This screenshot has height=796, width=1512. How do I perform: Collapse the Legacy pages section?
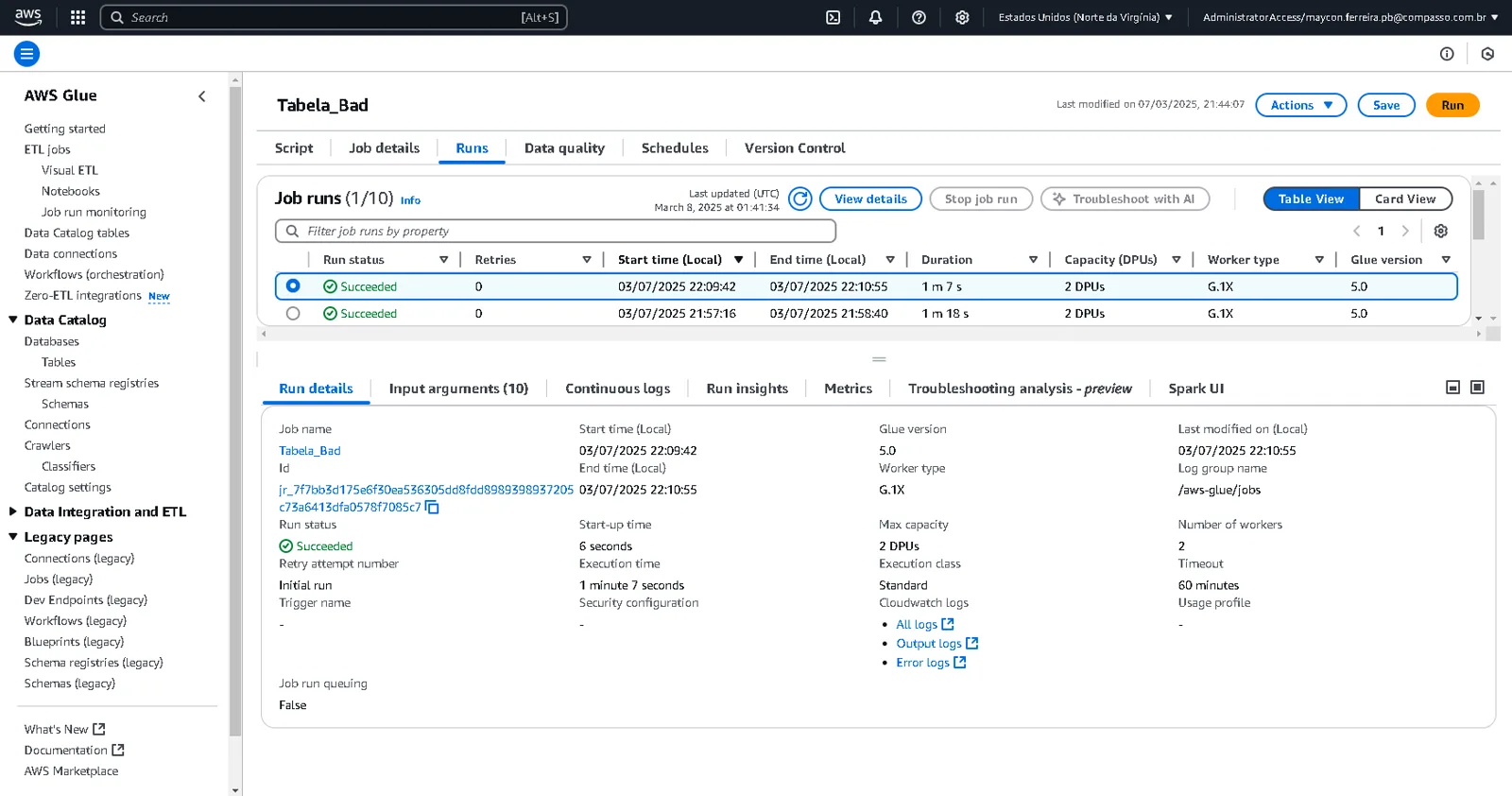[13, 537]
